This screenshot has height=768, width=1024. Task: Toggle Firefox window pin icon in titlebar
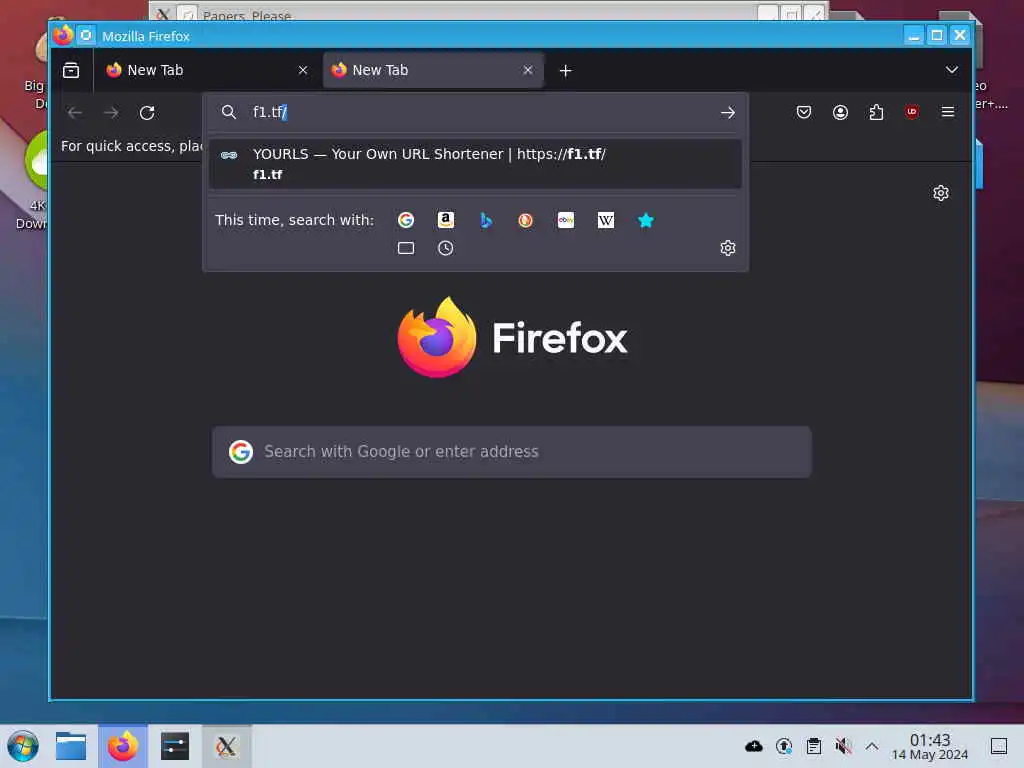[x=86, y=35]
